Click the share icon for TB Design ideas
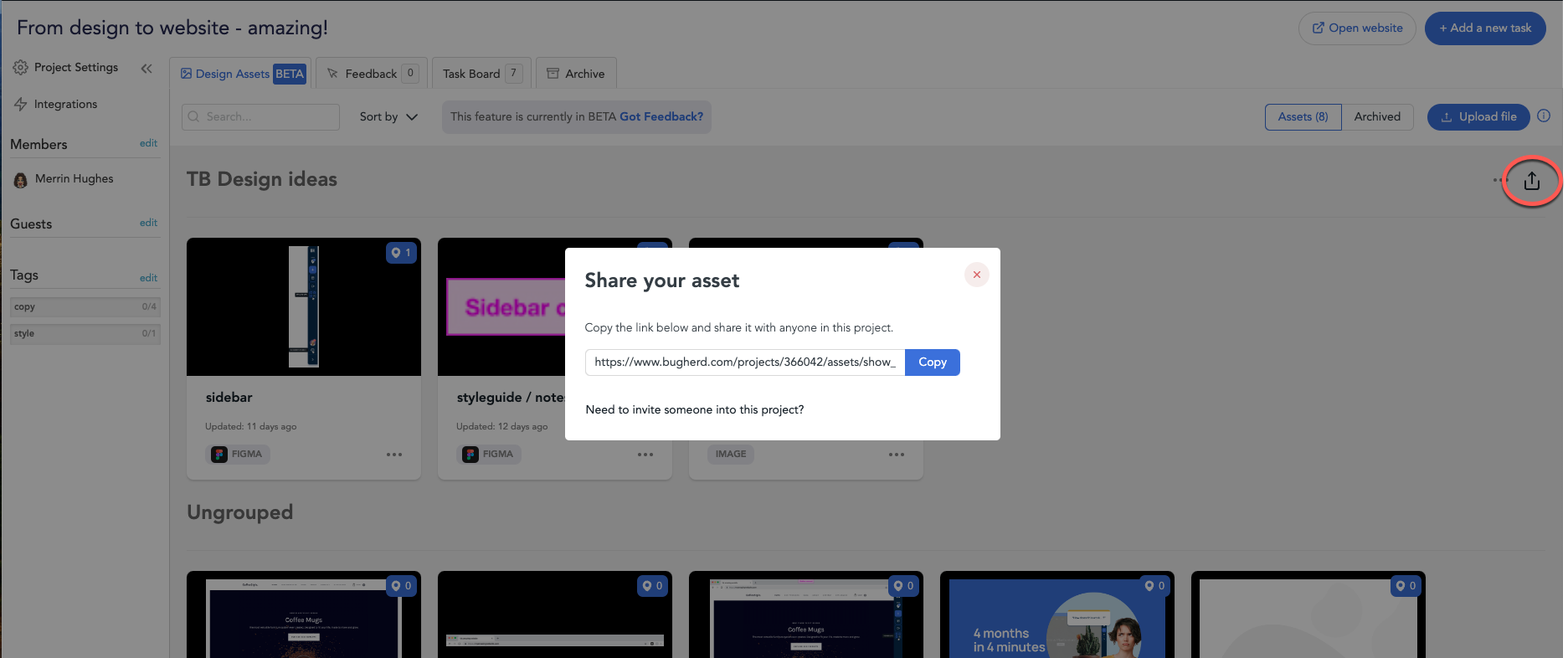Screen dimensions: 1568x658 (1531, 180)
